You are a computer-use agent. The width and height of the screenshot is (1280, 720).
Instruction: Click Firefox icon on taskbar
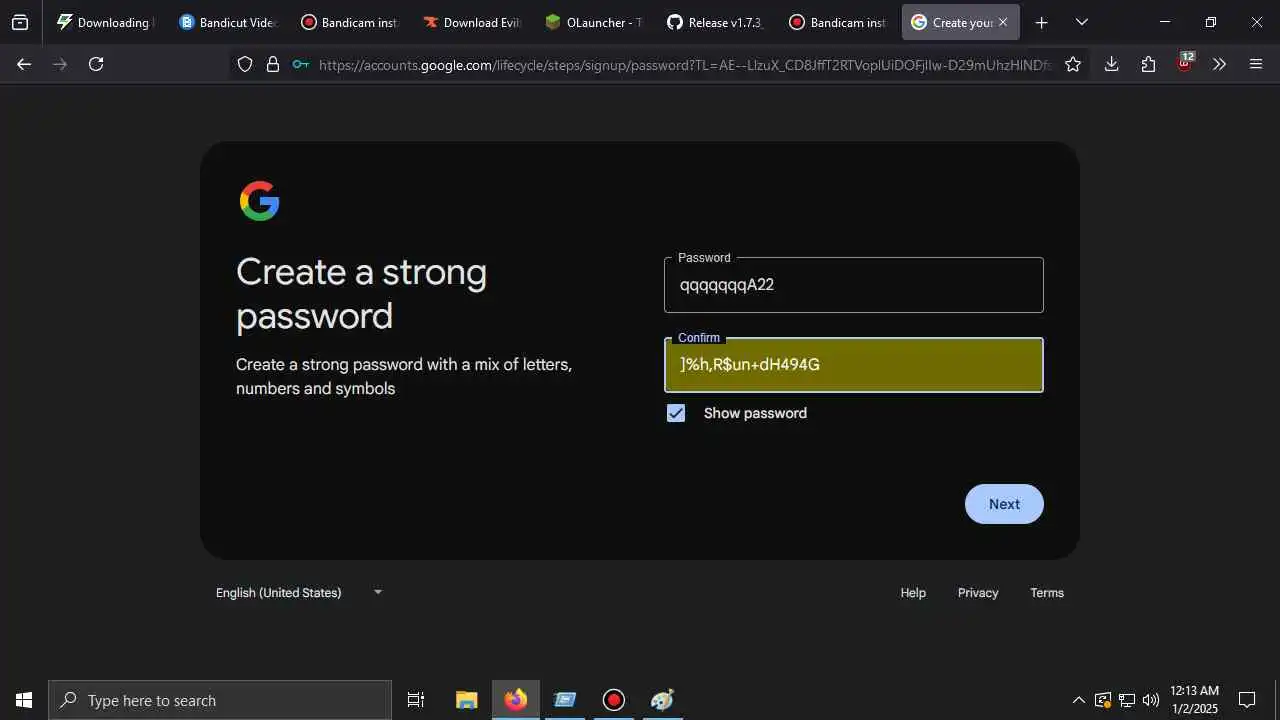point(516,700)
